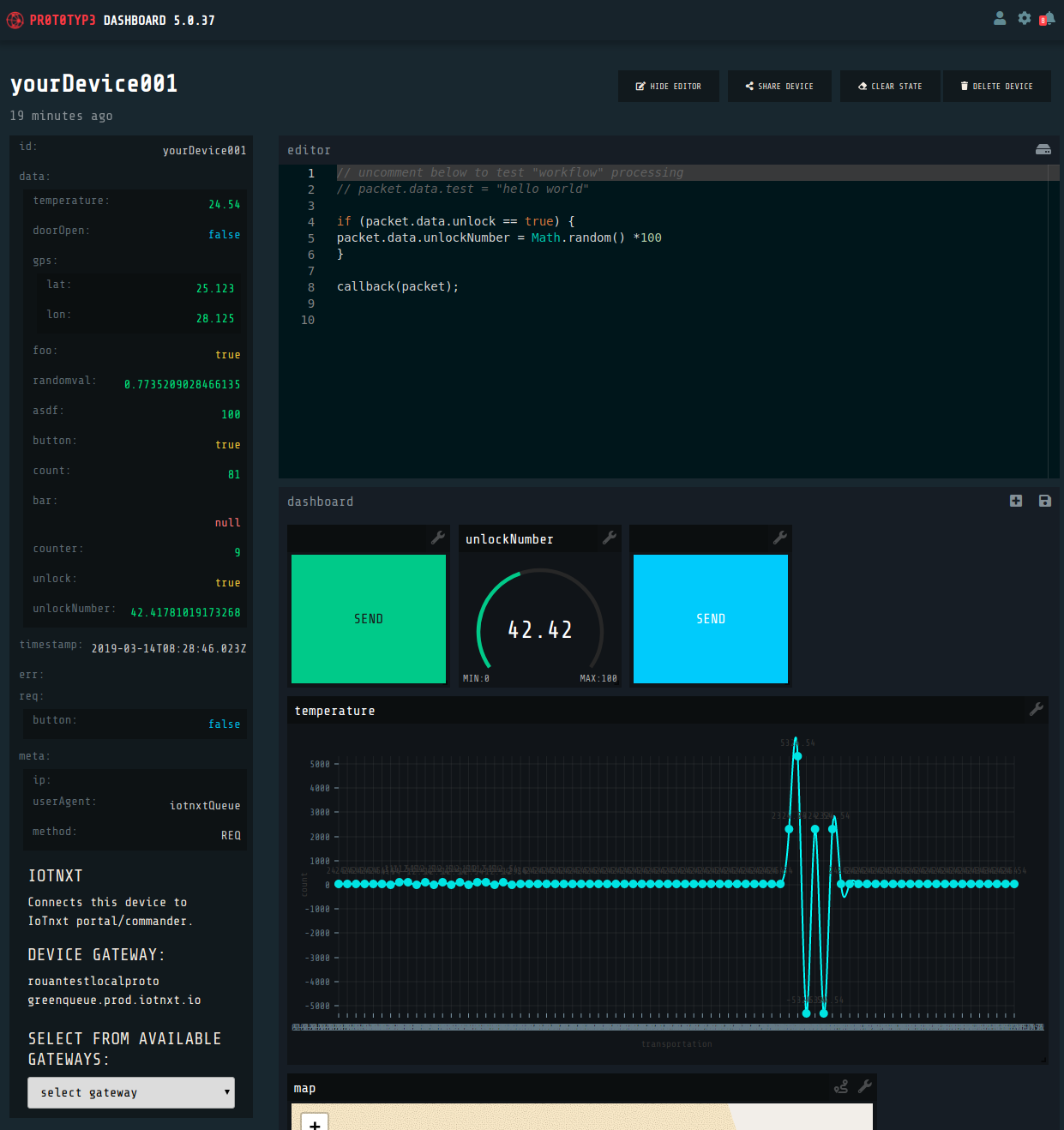Click the callback(packet) line in editor
Viewport: 1064px width, 1130px height.
[398, 286]
